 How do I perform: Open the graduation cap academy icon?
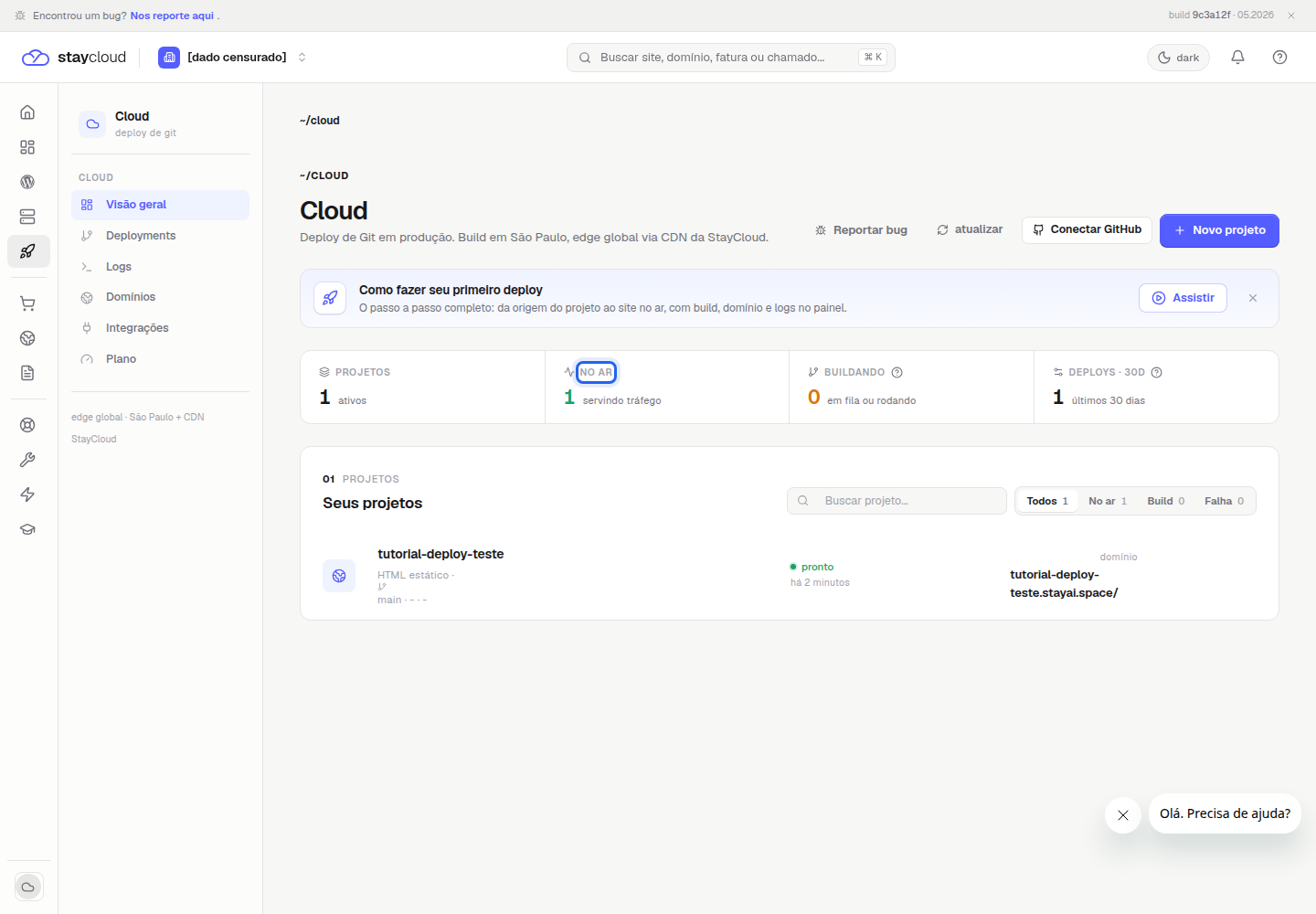point(27,529)
